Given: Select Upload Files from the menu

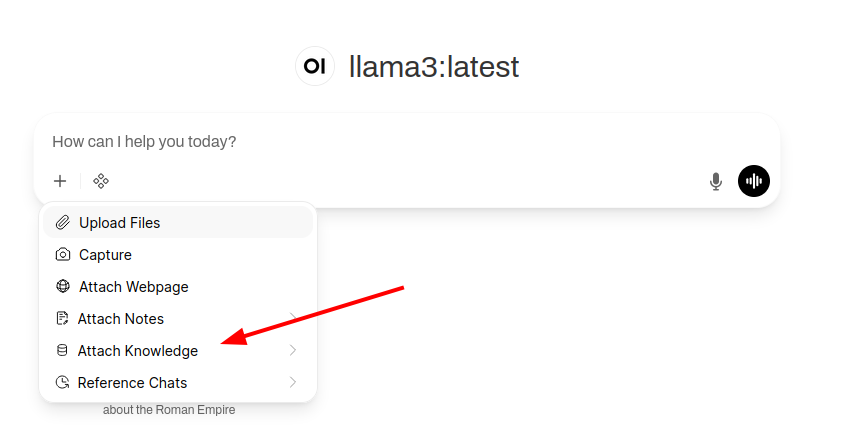Looking at the screenshot, I should tap(120, 223).
